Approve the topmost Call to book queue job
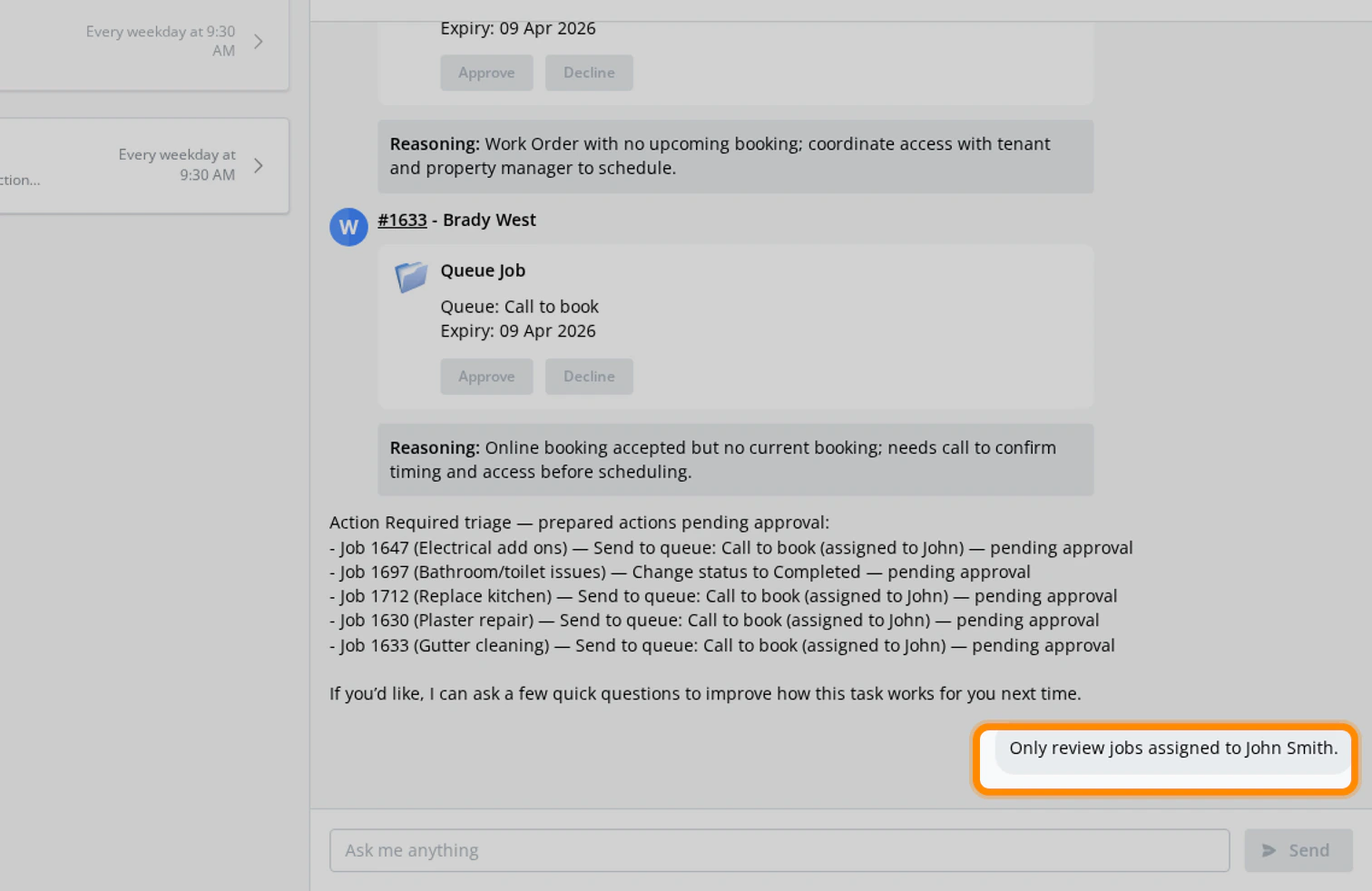Image resolution: width=1372 pixels, height=891 pixels. pyautogui.click(x=486, y=72)
